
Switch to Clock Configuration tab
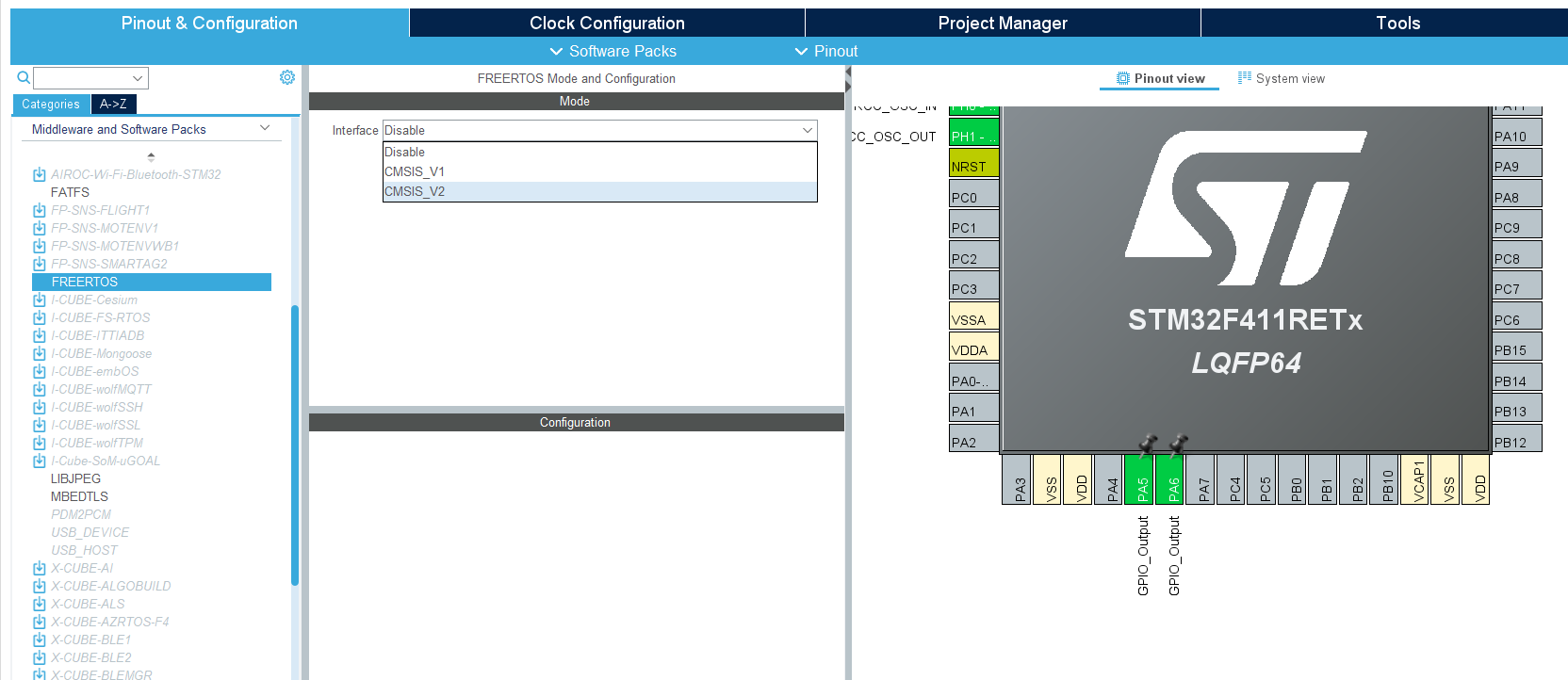607,23
